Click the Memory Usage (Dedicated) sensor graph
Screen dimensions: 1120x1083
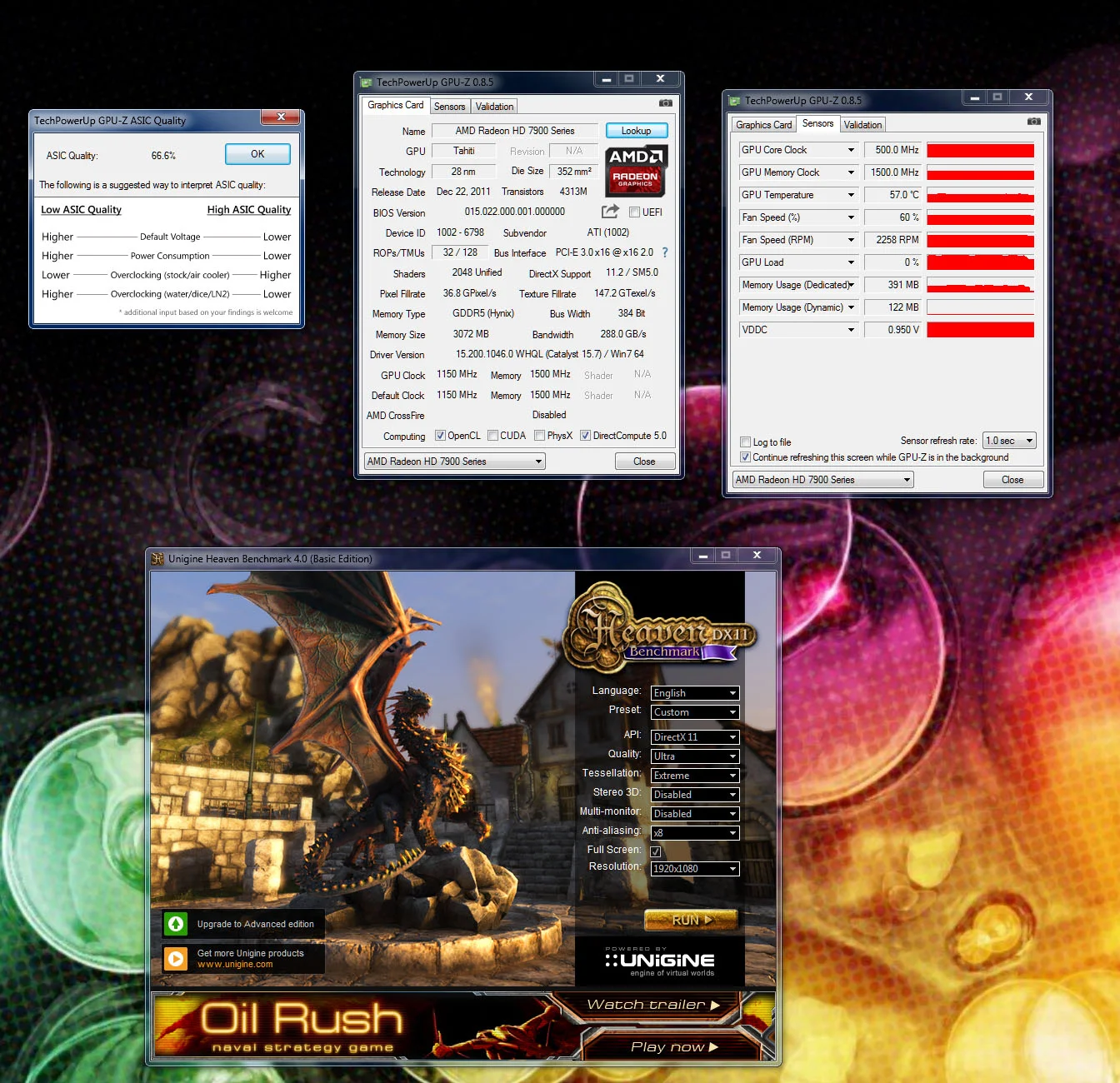click(x=980, y=285)
